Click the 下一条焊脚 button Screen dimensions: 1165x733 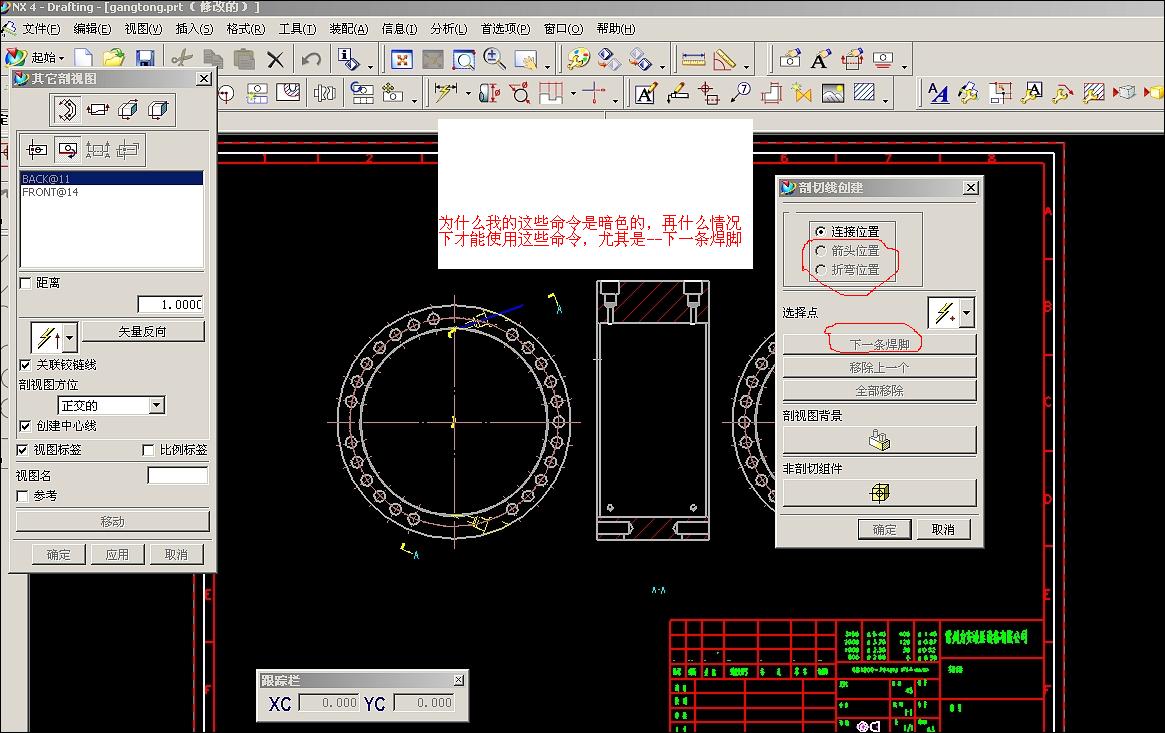(x=879, y=345)
